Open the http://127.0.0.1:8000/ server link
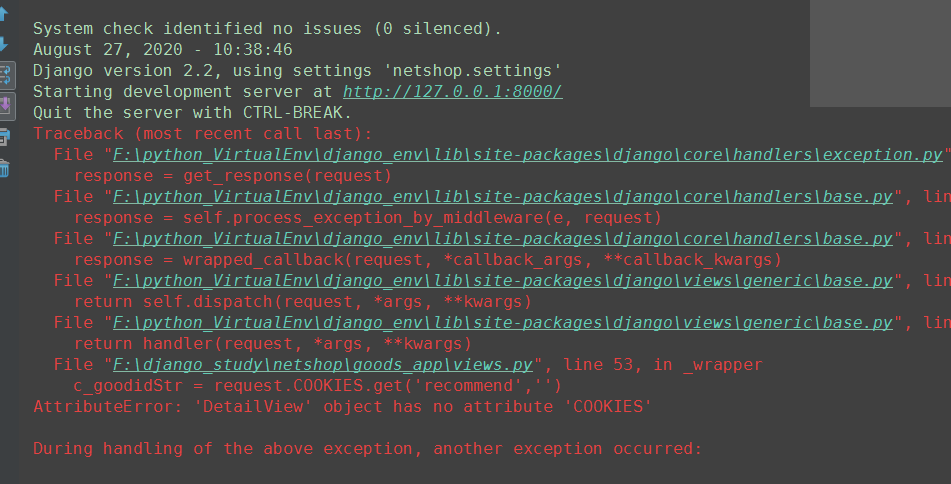Image resolution: width=951 pixels, height=484 pixels. click(452, 92)
